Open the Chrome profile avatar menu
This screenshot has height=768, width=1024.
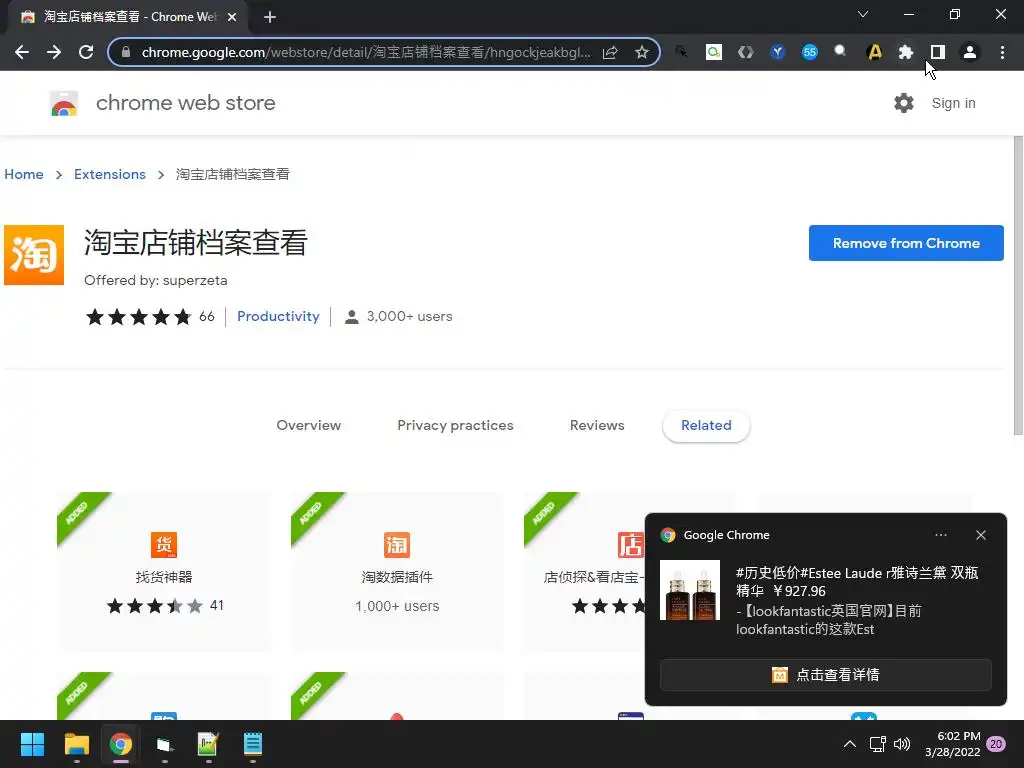pyautogui.click(x=970, y=52)
